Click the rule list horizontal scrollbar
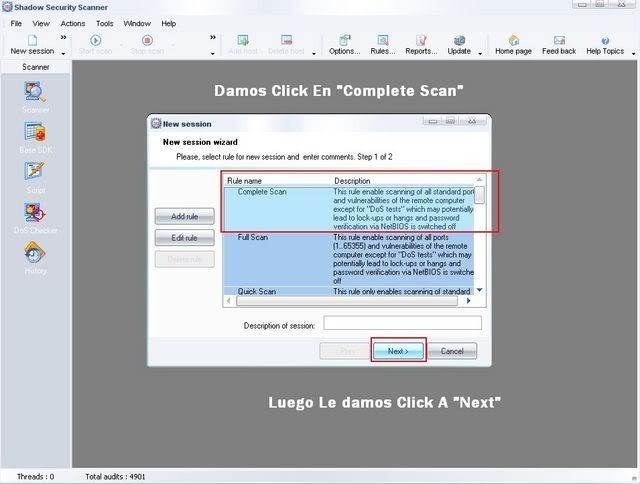 (x=347, y=301)
